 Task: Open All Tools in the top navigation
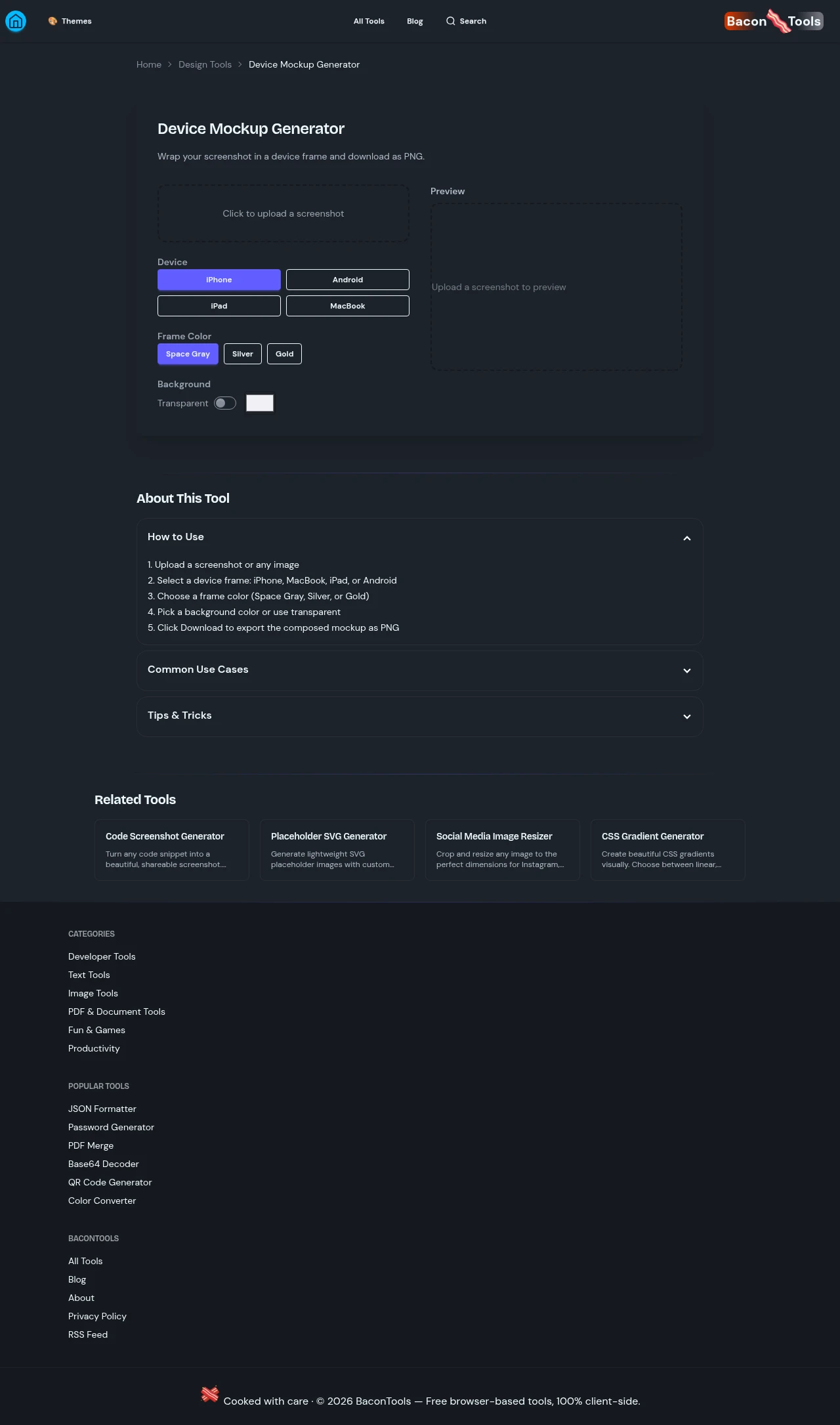[369, 21]
